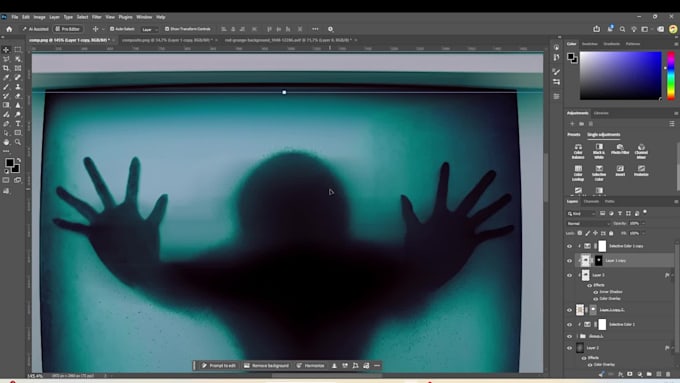Add a Selective Color adjustment
680x383 pixels.
(599, 173)
